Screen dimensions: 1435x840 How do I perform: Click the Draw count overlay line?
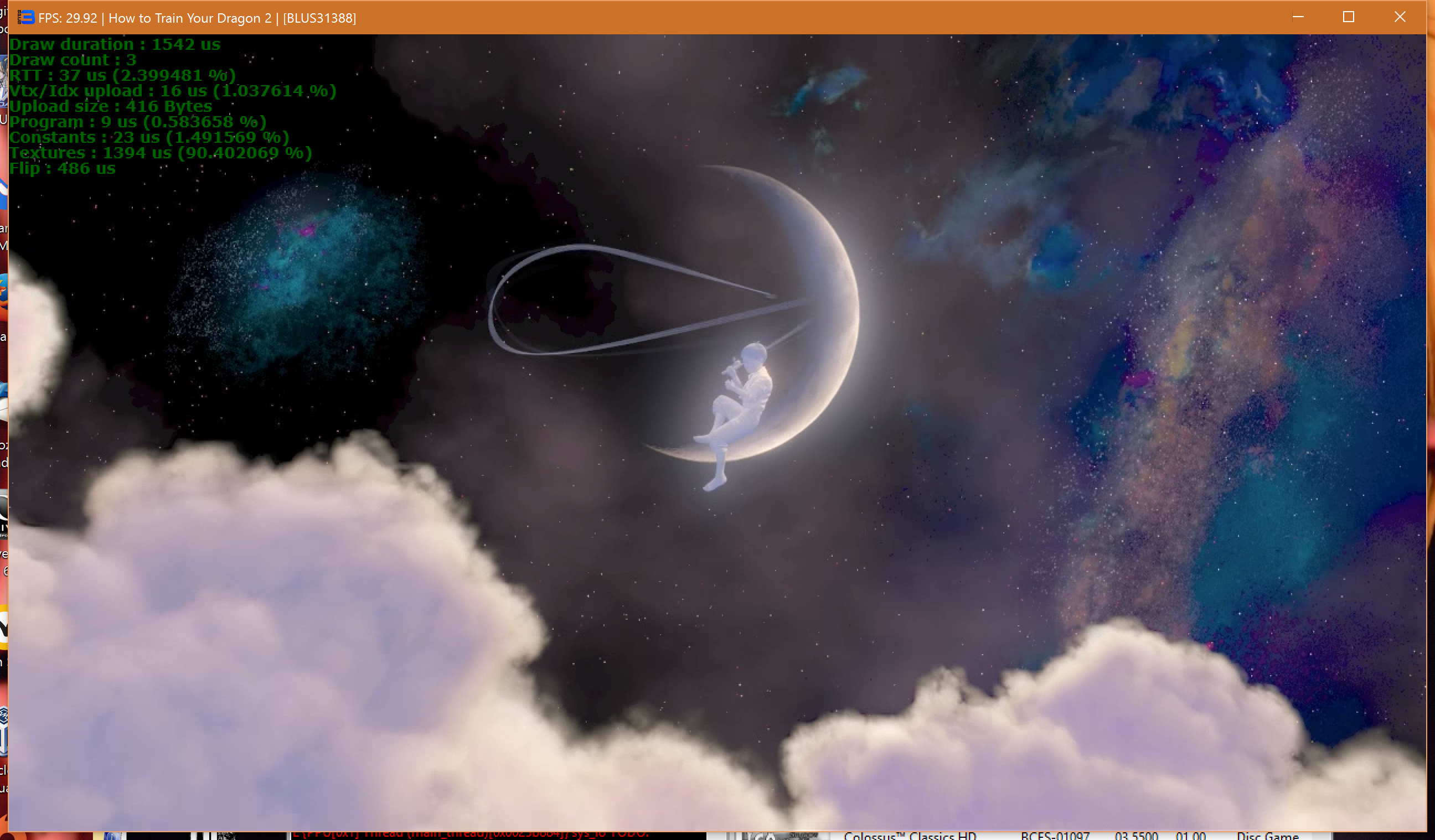click(x=73, y=60)
